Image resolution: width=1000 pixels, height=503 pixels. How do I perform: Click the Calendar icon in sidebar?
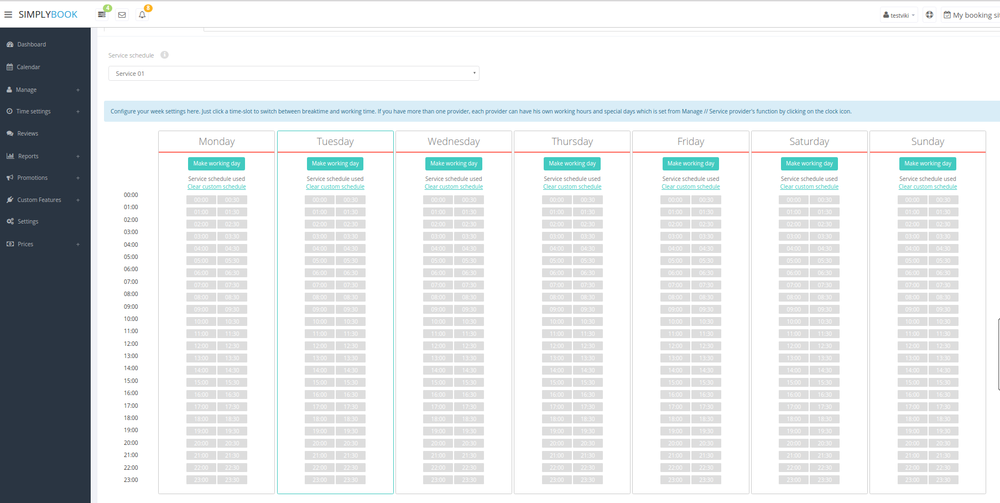point(10,67)
